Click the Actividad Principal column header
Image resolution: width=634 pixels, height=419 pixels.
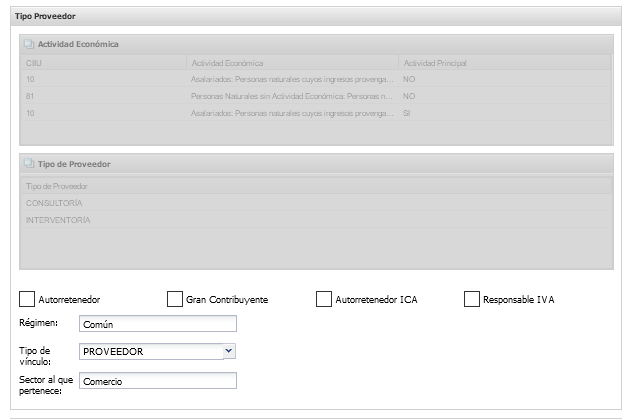[503, 62]
